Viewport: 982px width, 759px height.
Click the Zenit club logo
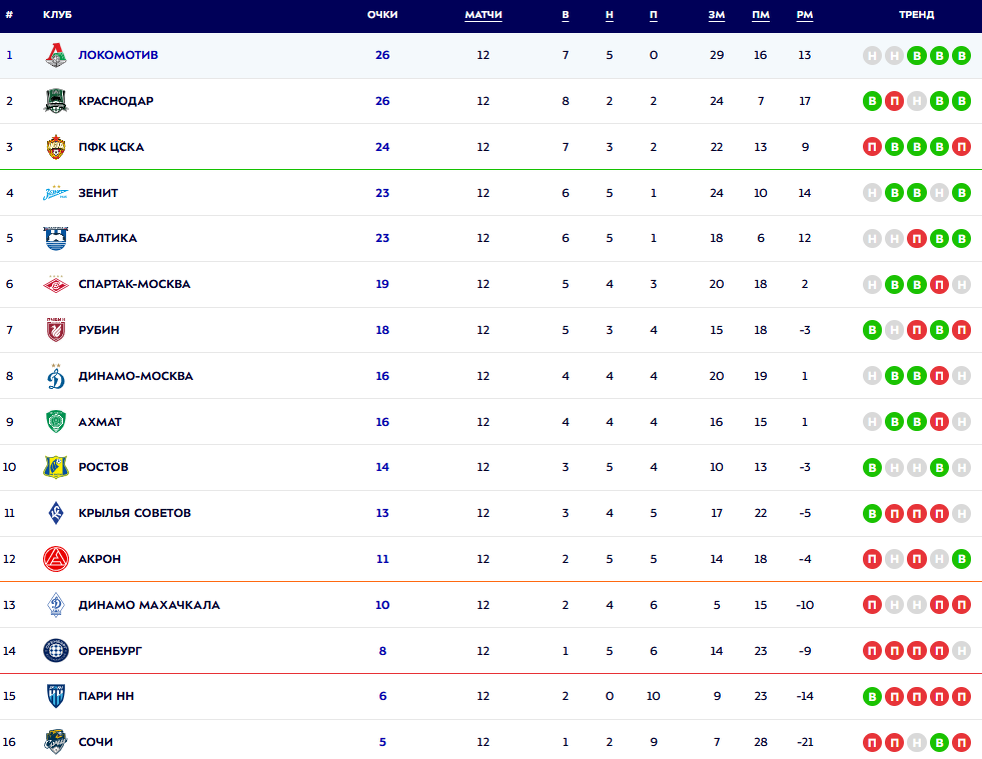[56, 193]
